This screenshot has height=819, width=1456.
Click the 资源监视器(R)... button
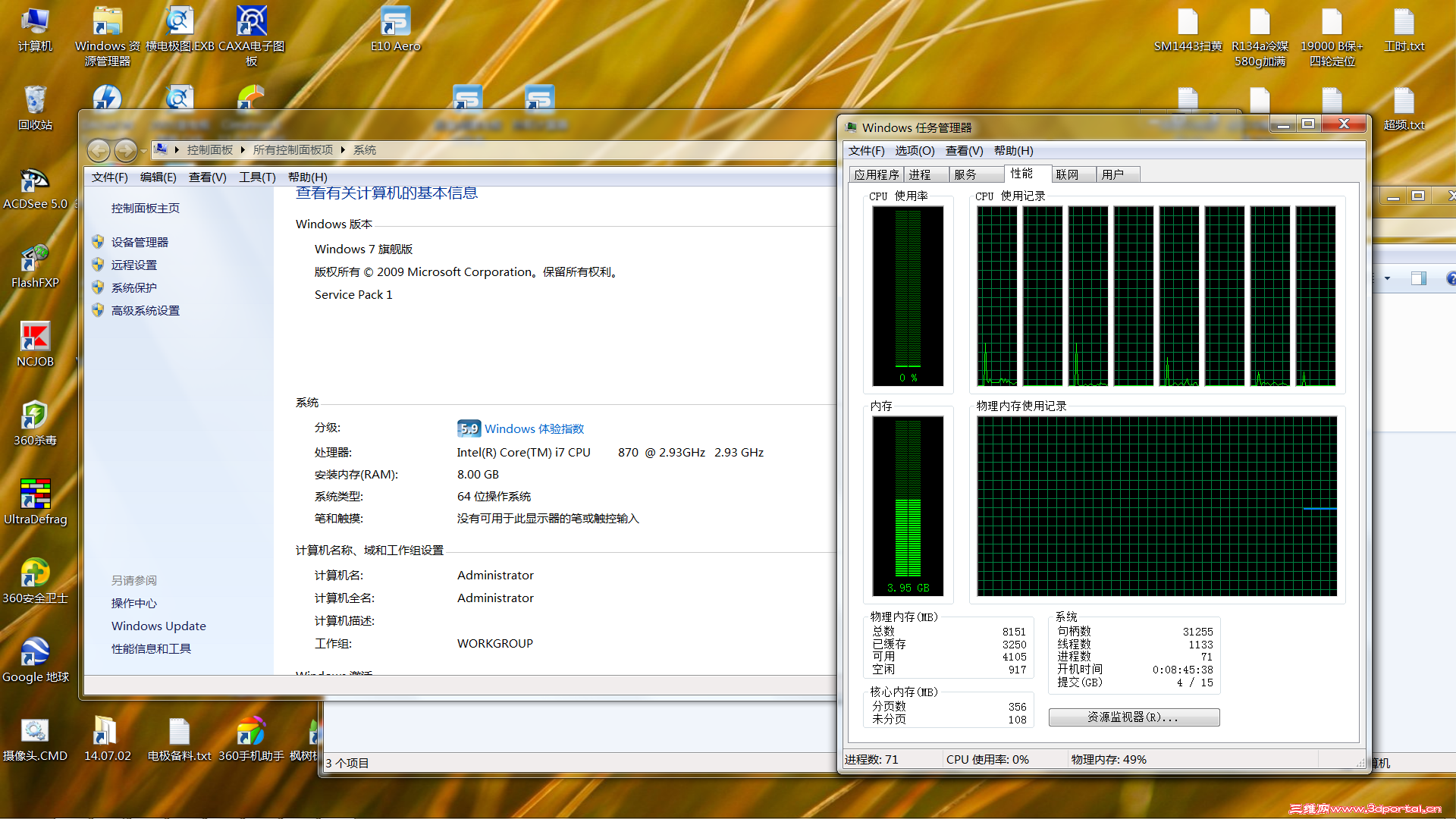(1133, 717)
